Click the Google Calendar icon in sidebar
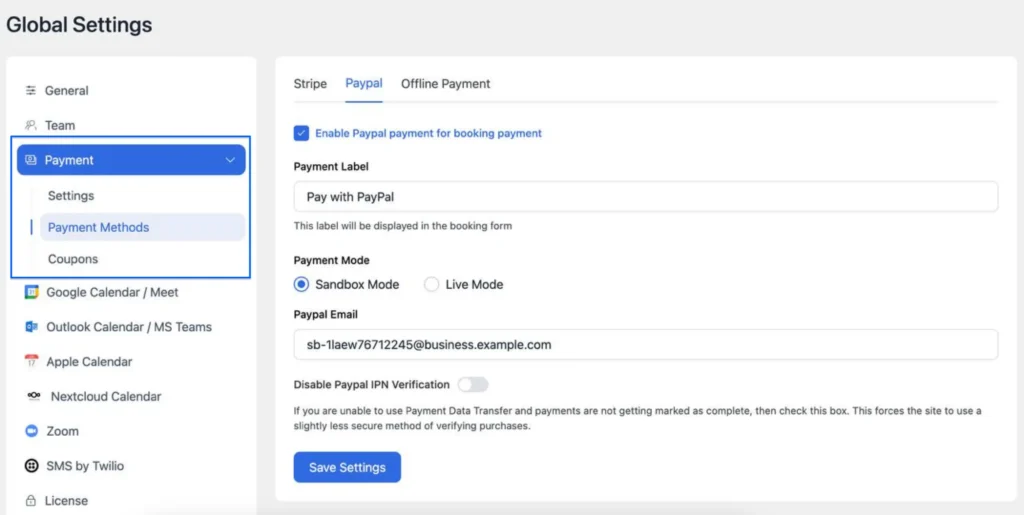 click(x=31, y=292)
